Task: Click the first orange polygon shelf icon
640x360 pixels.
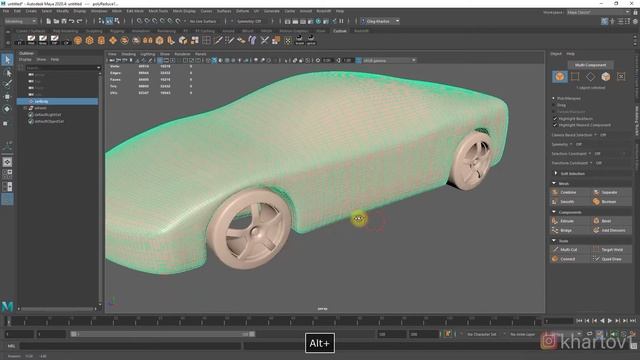Action: tap(78, 40)
